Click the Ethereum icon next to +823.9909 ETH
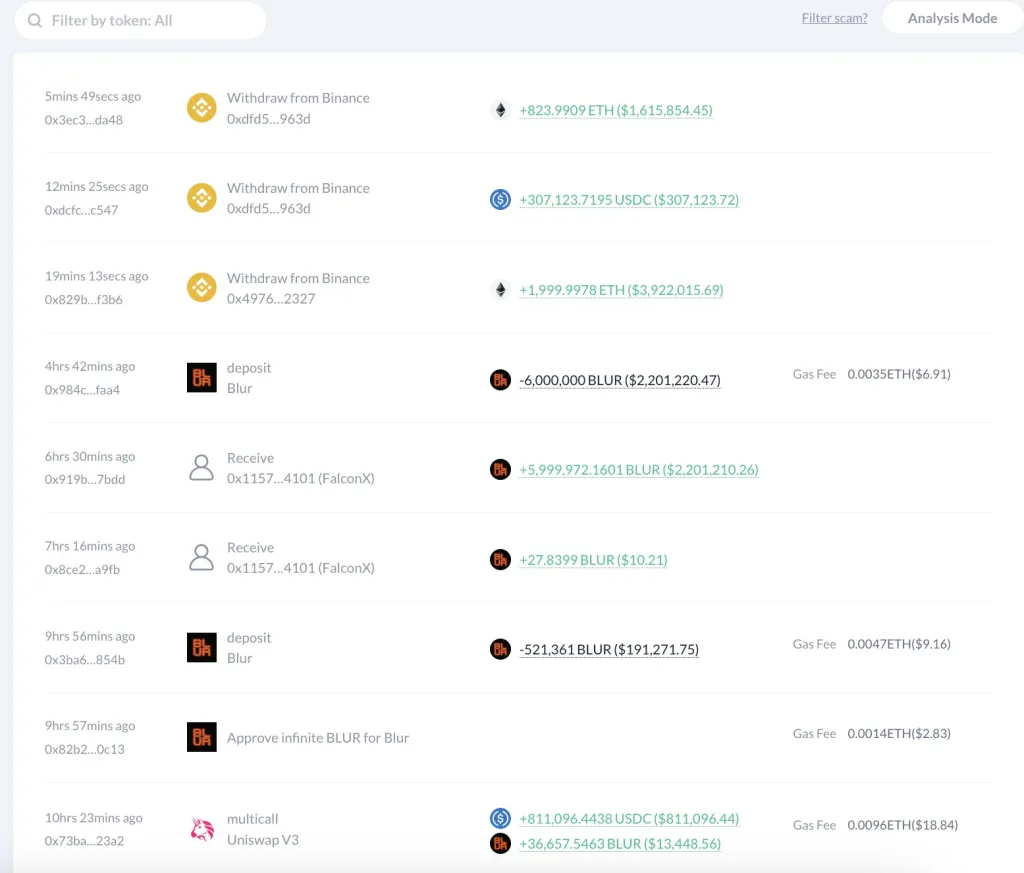 tap(500, 110)
